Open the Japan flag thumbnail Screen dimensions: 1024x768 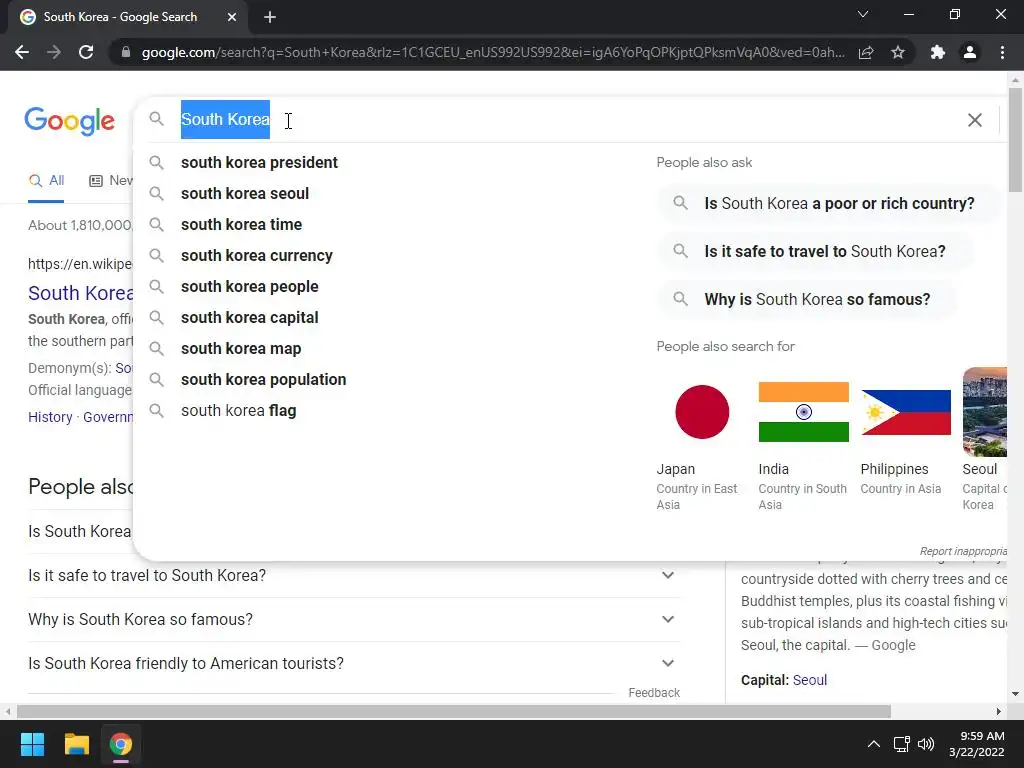coord(702,412)
